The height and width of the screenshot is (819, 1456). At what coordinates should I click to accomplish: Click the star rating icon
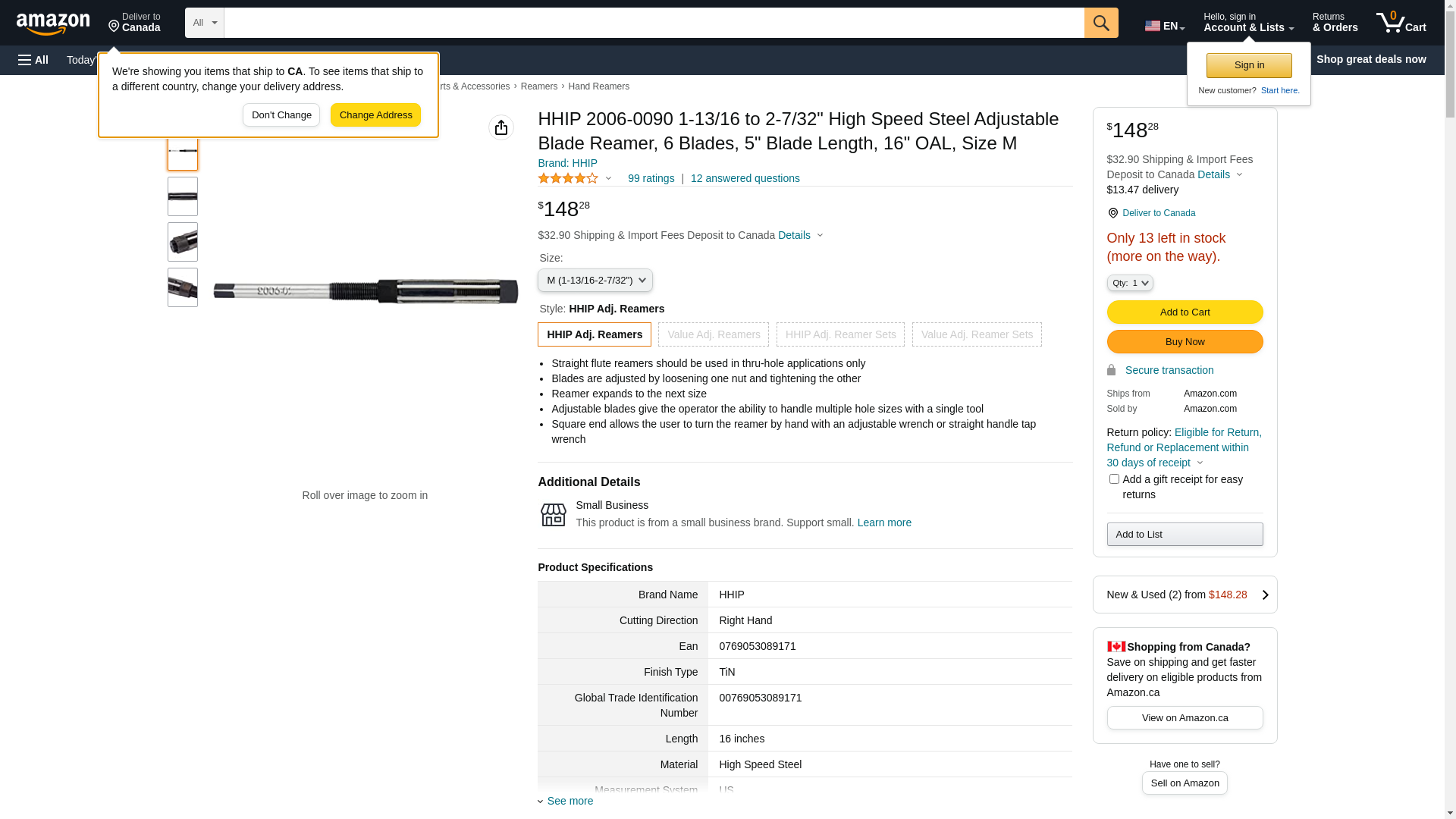[x=568, y=178]
